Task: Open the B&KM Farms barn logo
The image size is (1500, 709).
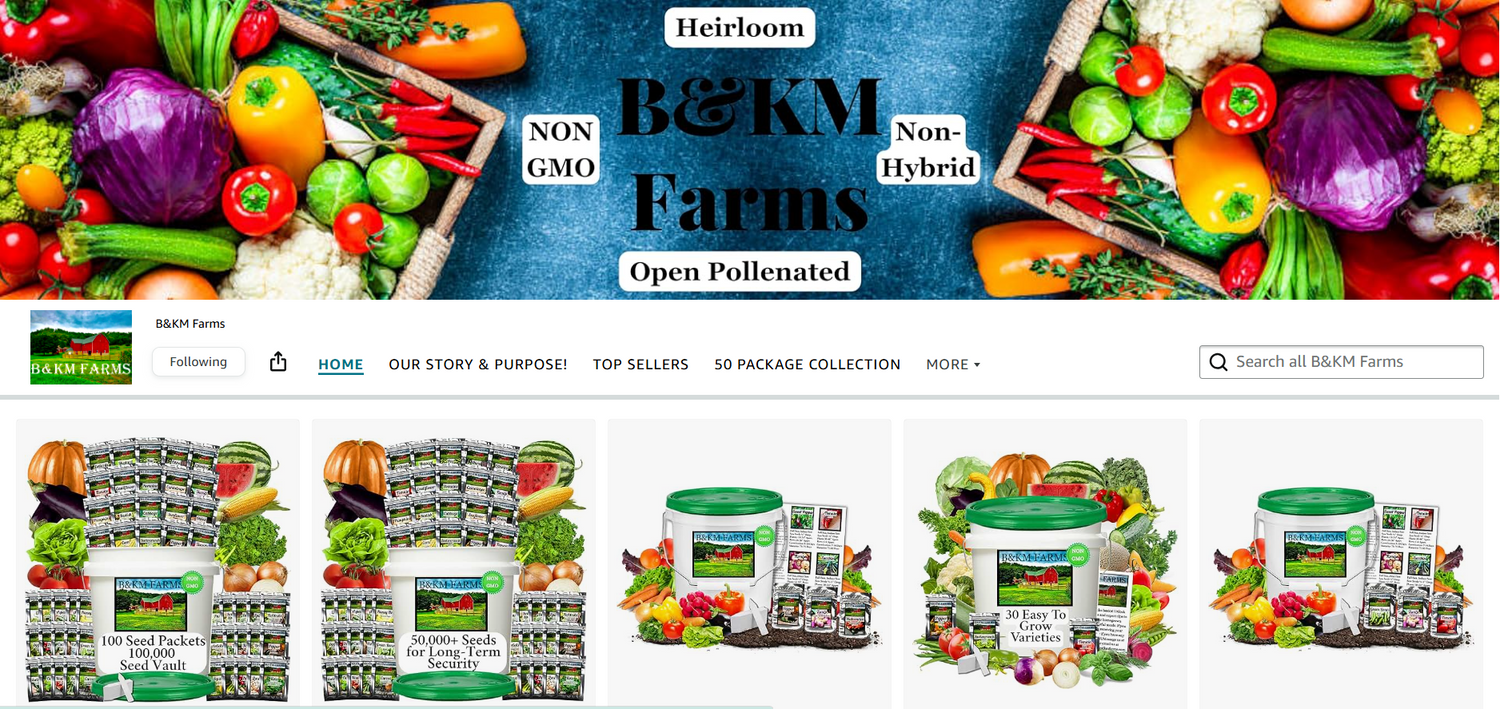Action: [x=81, y=347]
